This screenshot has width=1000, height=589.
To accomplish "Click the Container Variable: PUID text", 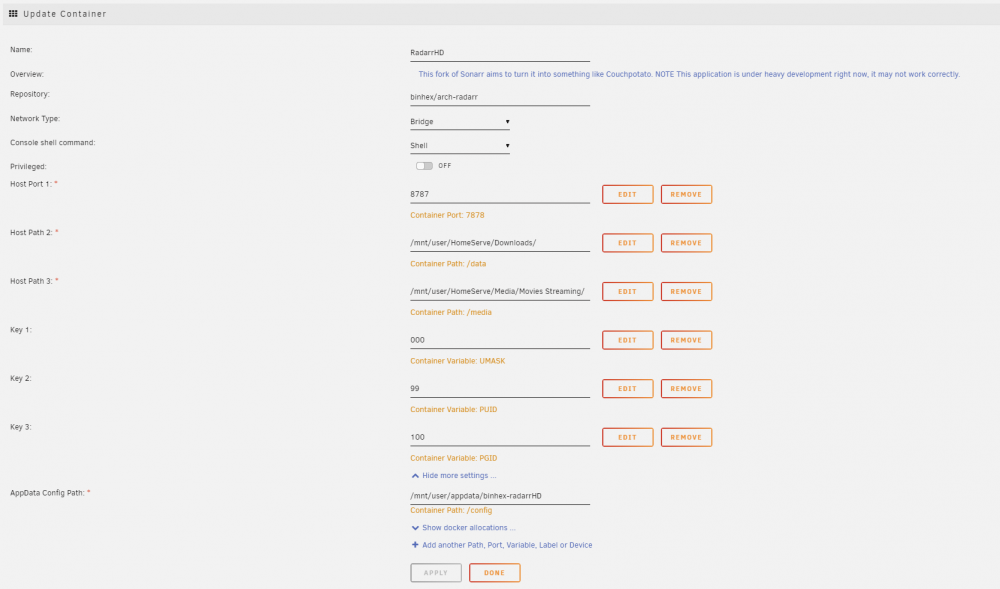I will coord(453,409).
